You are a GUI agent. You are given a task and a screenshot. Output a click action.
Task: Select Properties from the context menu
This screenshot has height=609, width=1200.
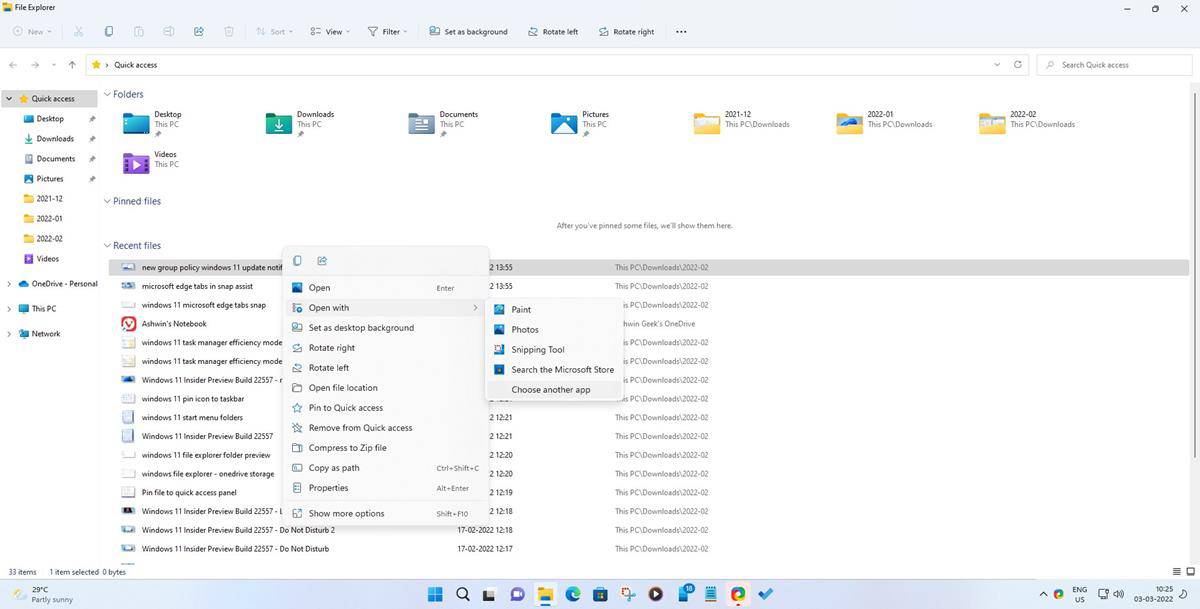(x=328, y=488)
